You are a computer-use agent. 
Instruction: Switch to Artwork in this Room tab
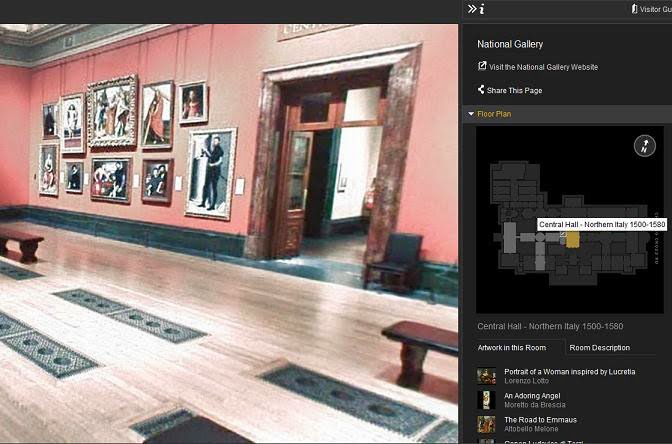[512, 348]
